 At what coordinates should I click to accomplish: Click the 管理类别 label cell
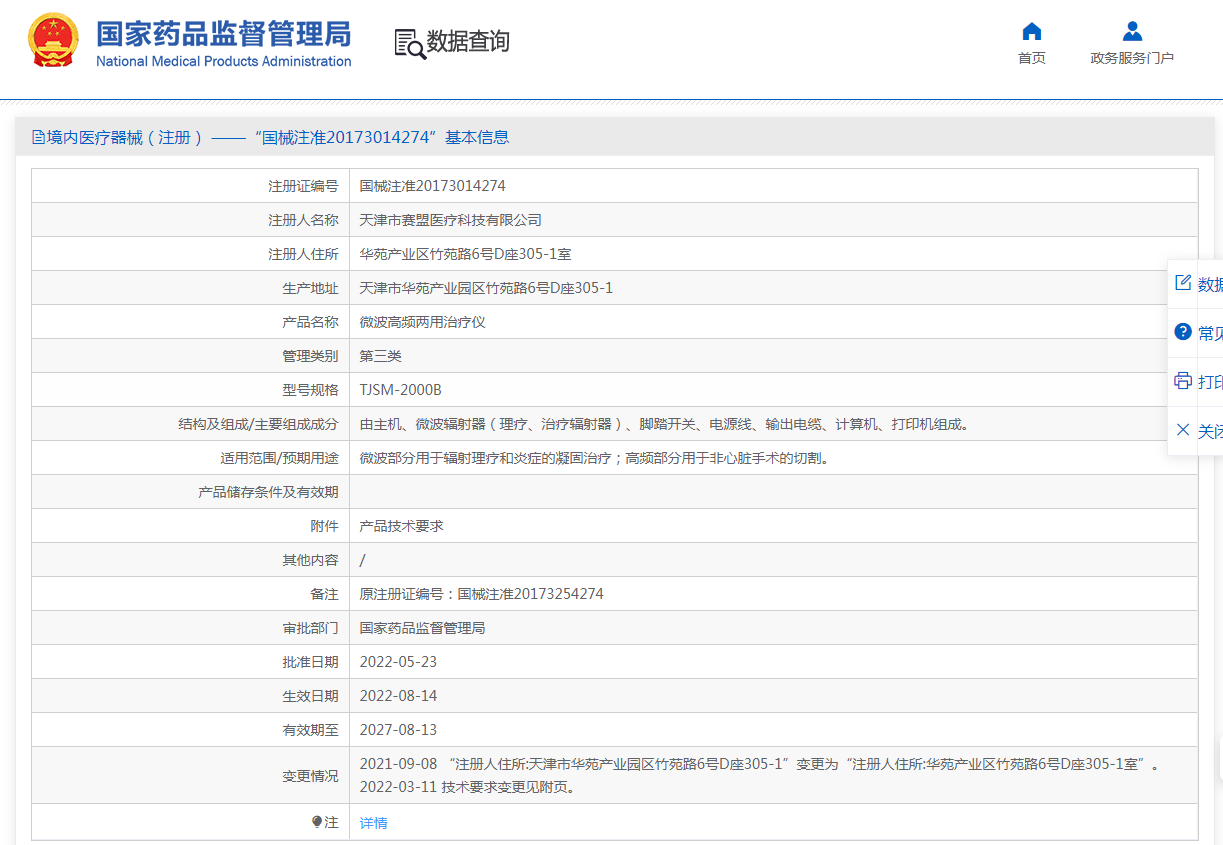[x=191, y=356]
